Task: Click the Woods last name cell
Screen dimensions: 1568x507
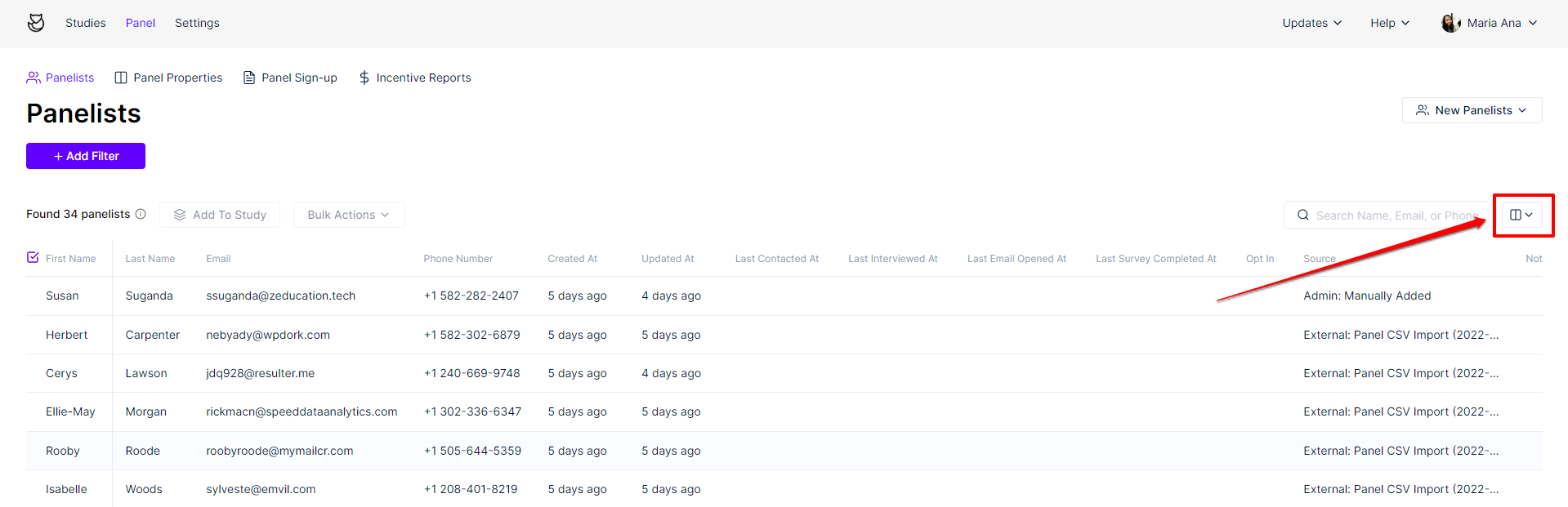Action: [144, 489]
